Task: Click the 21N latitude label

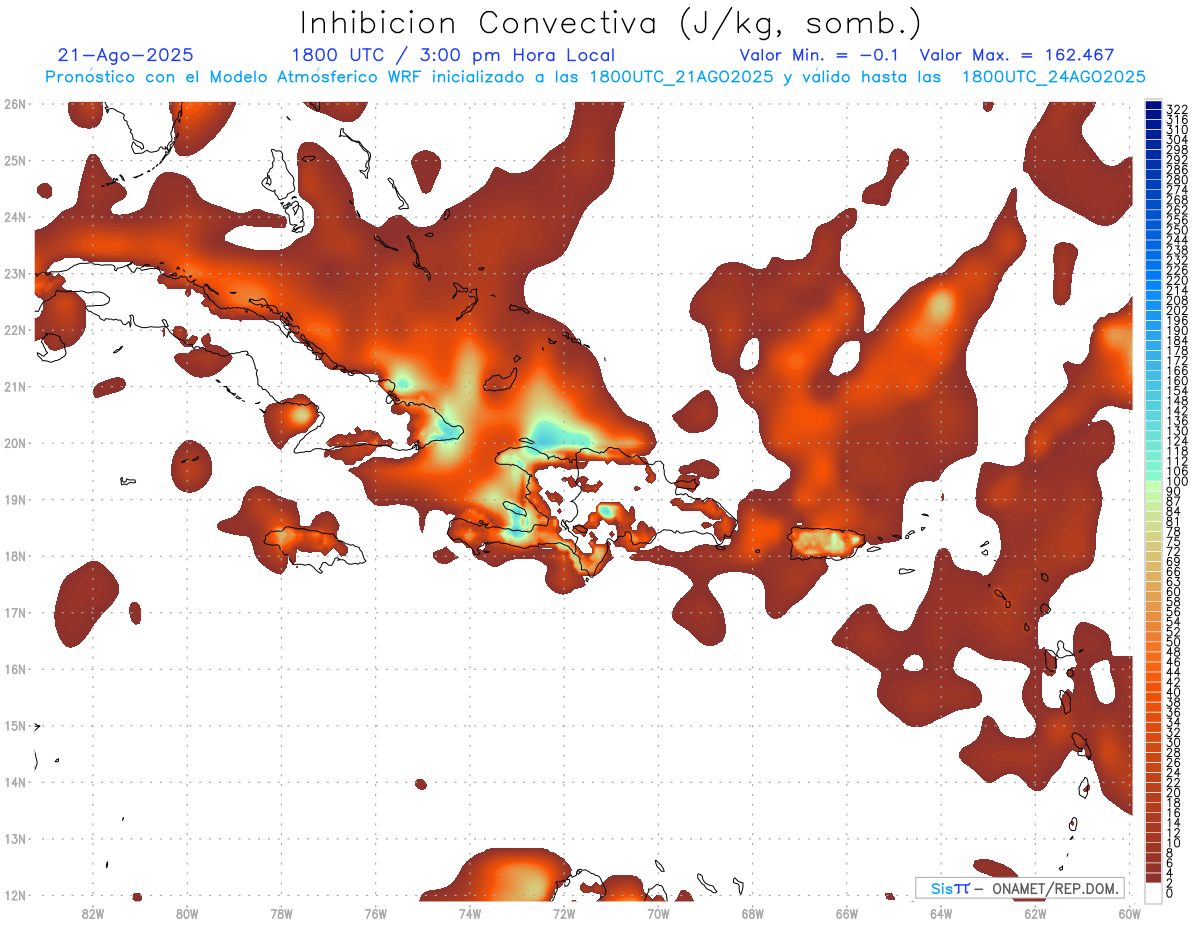Action: 14,386
